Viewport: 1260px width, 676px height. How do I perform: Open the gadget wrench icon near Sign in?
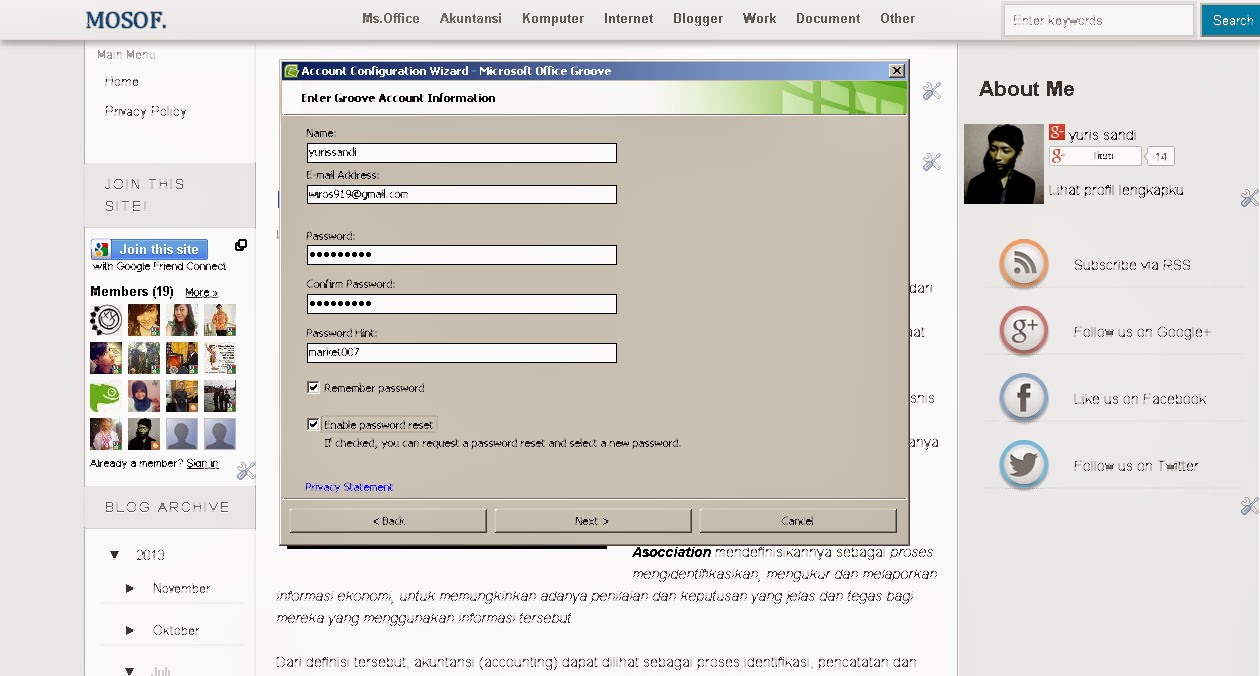click(x=245, y=470)
